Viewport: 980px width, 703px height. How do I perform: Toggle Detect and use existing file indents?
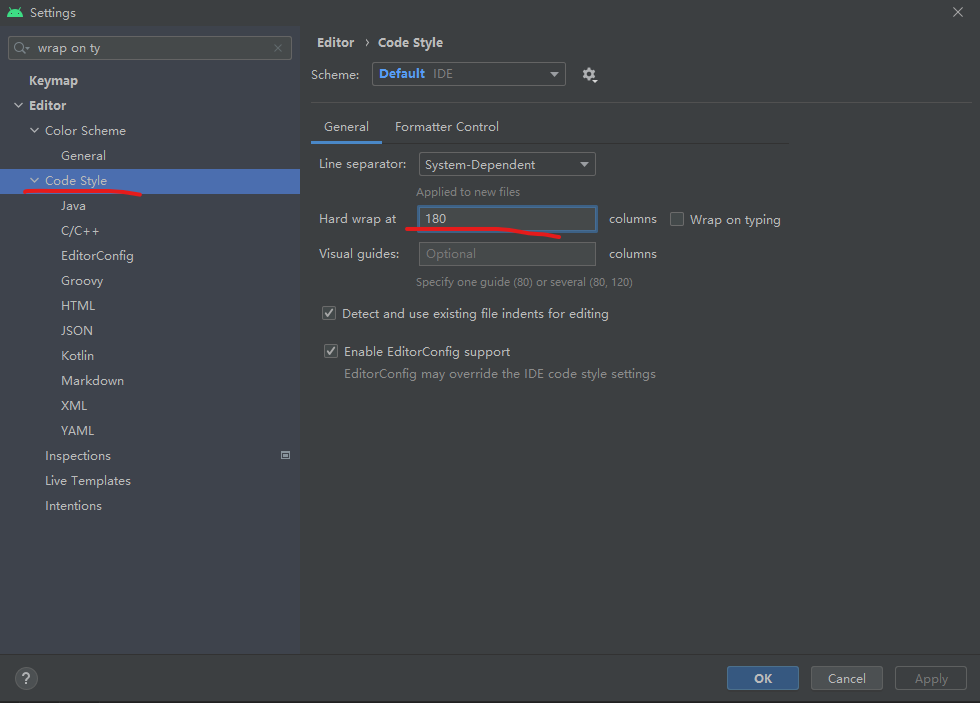click(329, 313)
